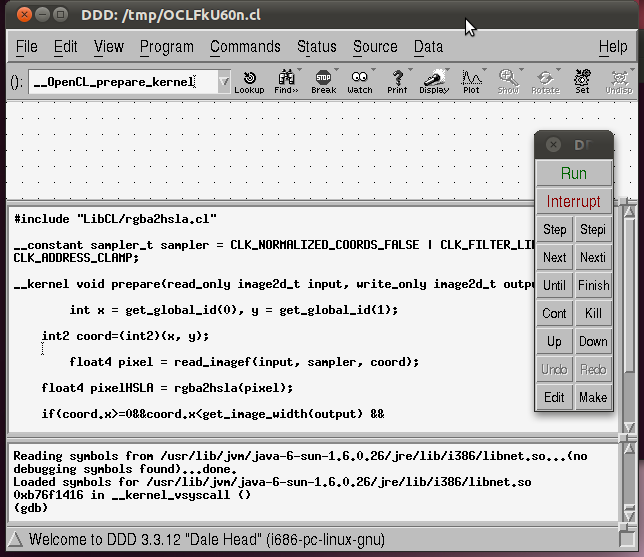Expand the Show options dropdown arrow
This screenshot has width=644, height=557.
tap(521, 69)
